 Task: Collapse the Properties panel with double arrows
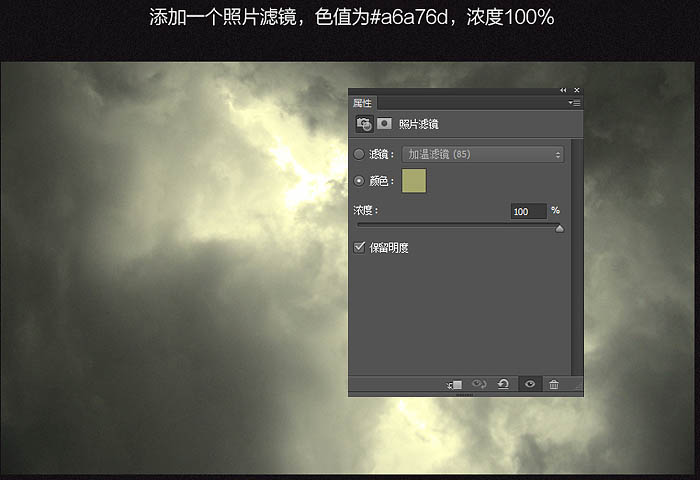click(563, 90)
